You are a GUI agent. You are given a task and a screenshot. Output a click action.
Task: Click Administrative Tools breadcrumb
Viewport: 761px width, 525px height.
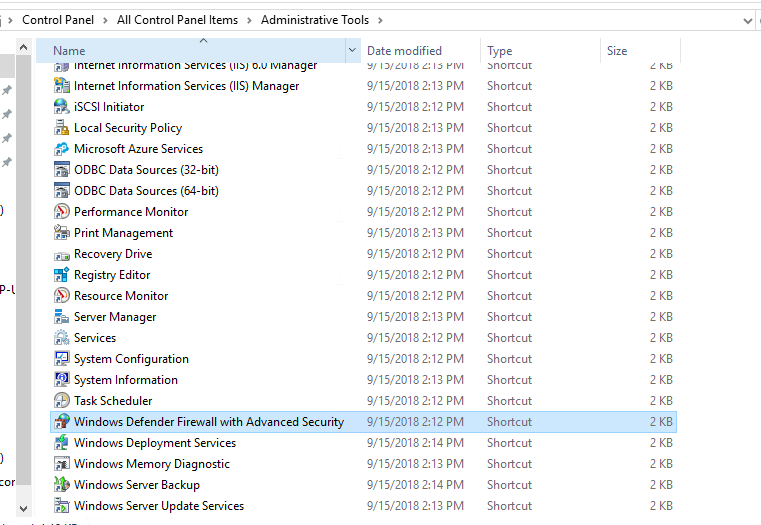[315, 20]
